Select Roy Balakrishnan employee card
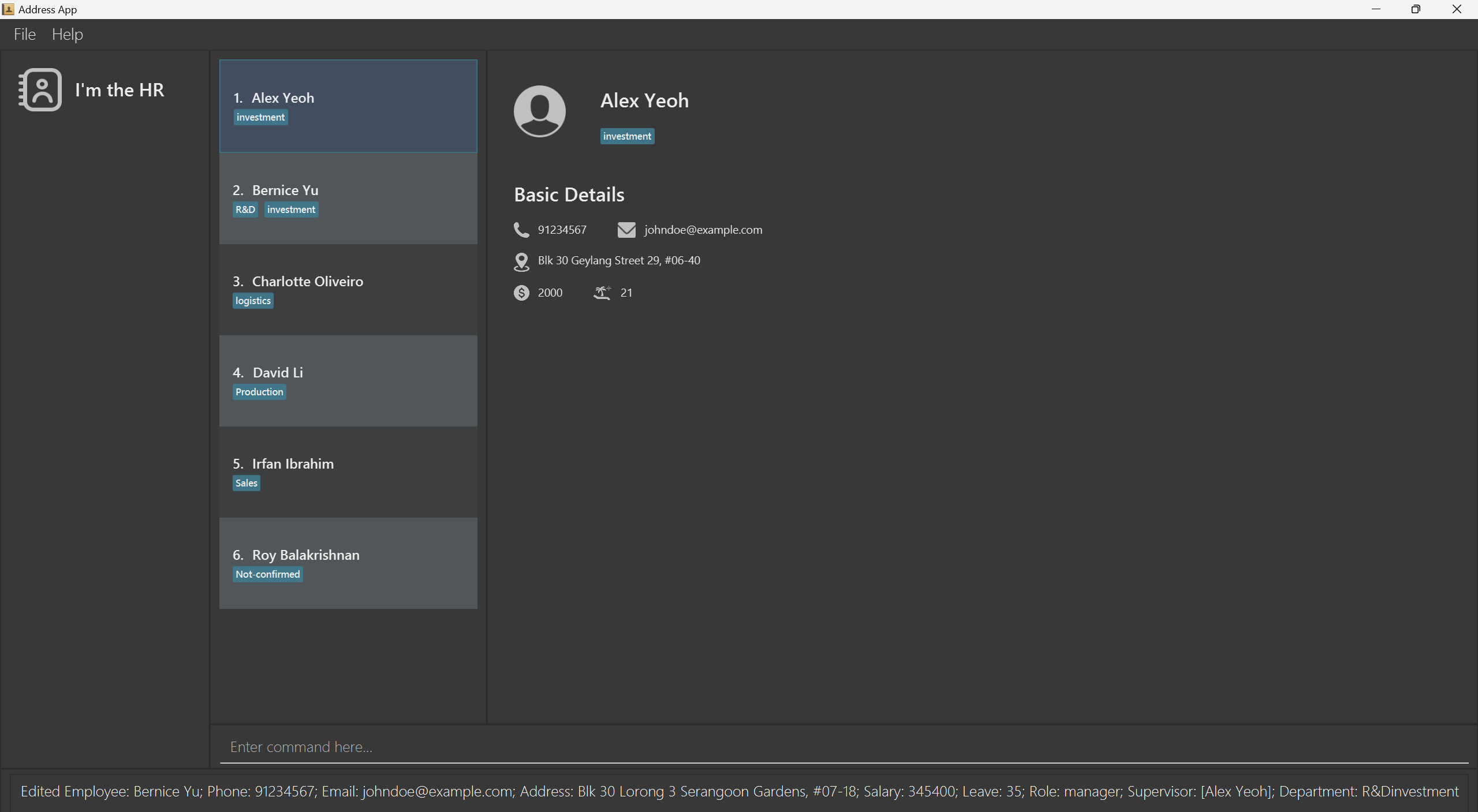 348,563
